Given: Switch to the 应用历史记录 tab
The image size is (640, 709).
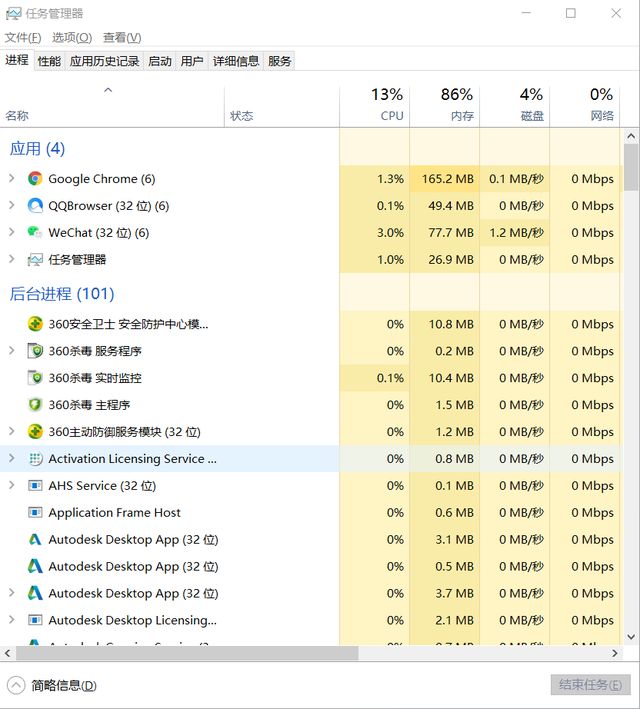Looking at the screenshot, I should point(104,61).
